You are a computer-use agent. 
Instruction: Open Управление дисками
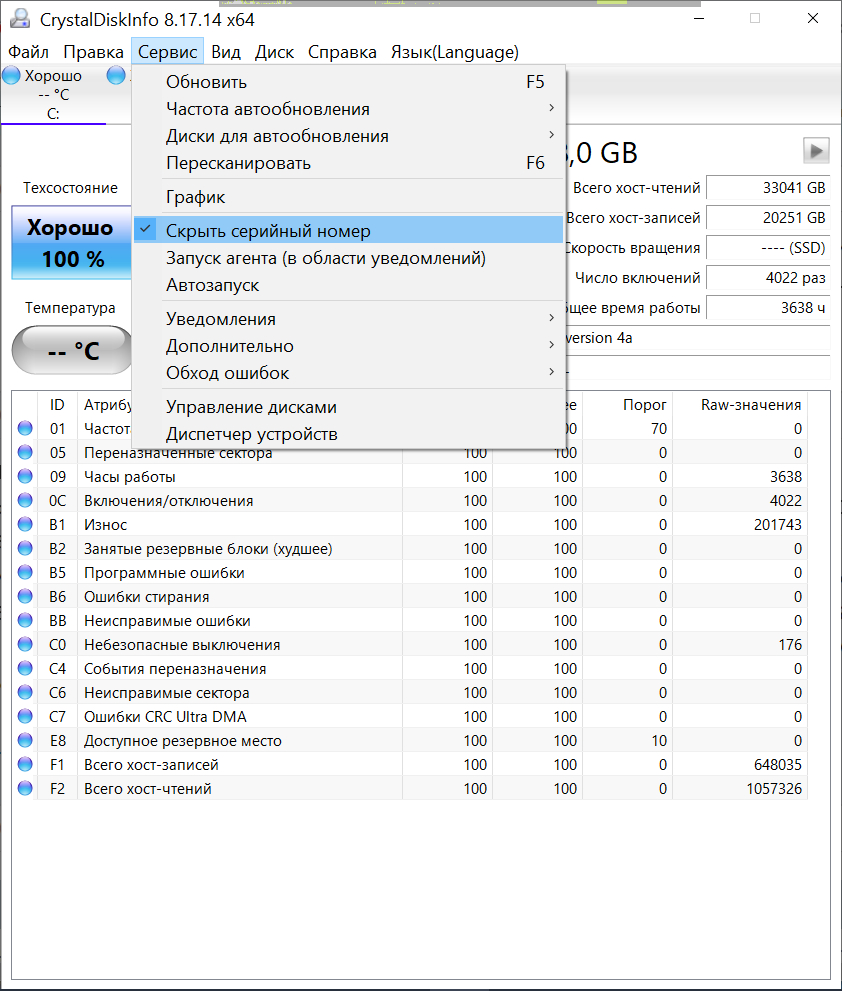348,407
